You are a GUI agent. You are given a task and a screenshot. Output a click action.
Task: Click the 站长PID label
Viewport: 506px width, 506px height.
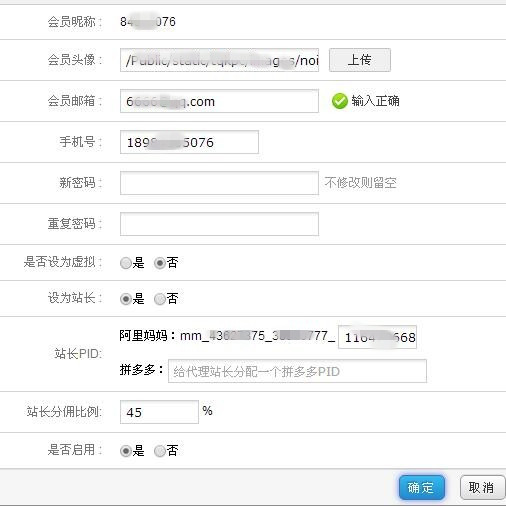pos(78,354)
